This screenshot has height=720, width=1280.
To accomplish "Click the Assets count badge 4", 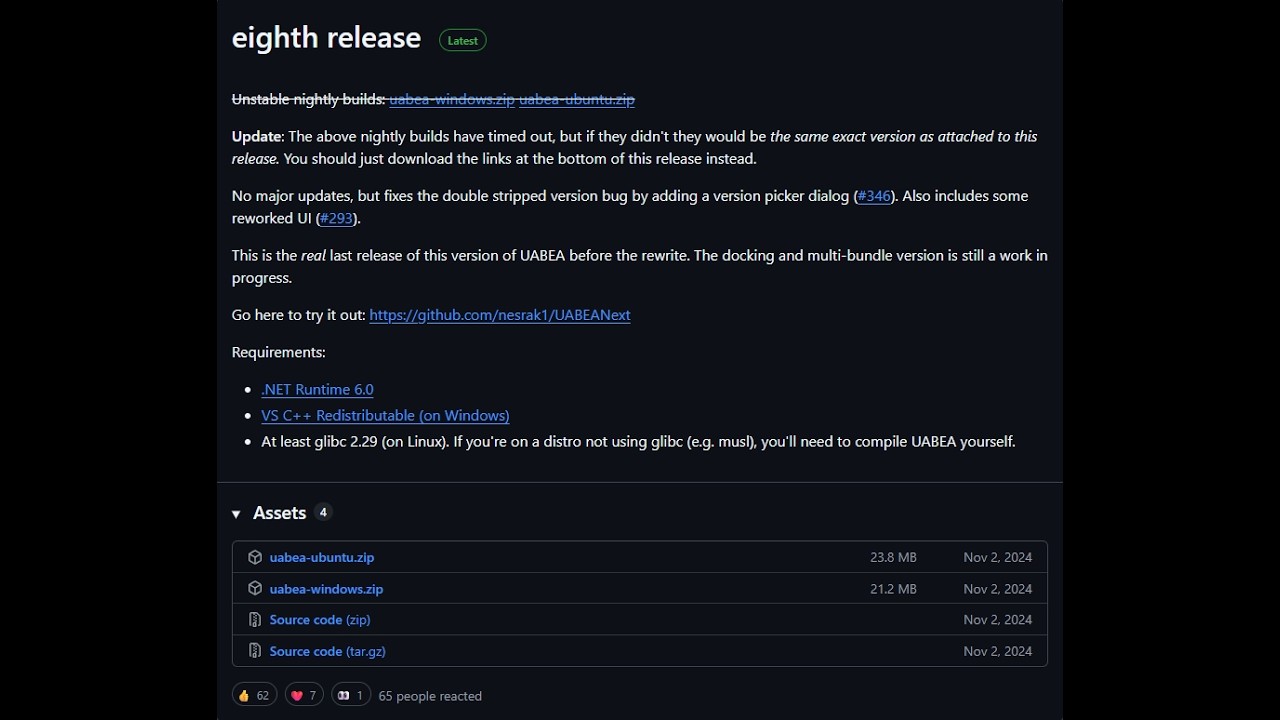I will click(x=323, y=512).
